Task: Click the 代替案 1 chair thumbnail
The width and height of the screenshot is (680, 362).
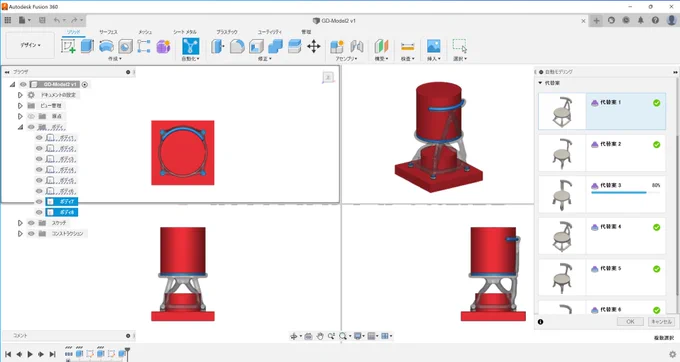Action: [x=562, y=111]
